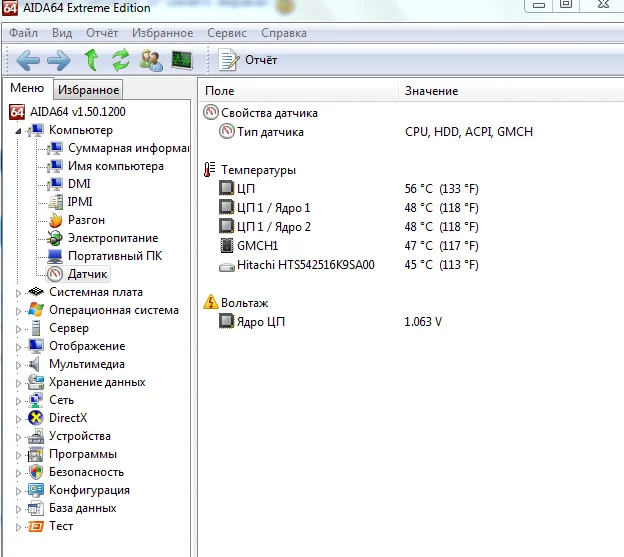Open the Справка menu
Screen dimensions: 624x557
(x=284, y=33)
